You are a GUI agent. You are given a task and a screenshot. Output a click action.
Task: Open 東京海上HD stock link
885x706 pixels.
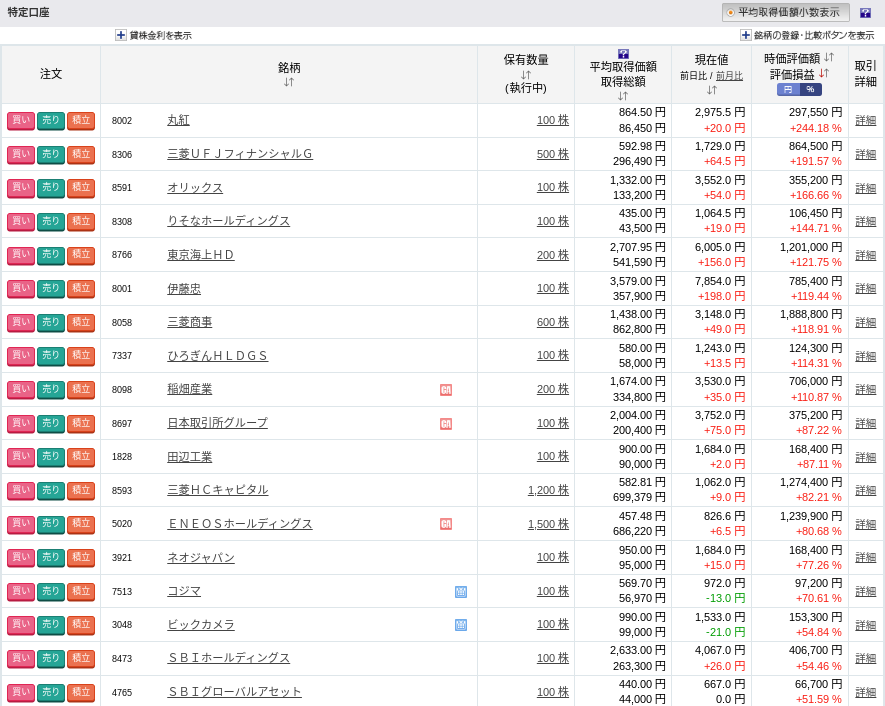click(200, 255)
